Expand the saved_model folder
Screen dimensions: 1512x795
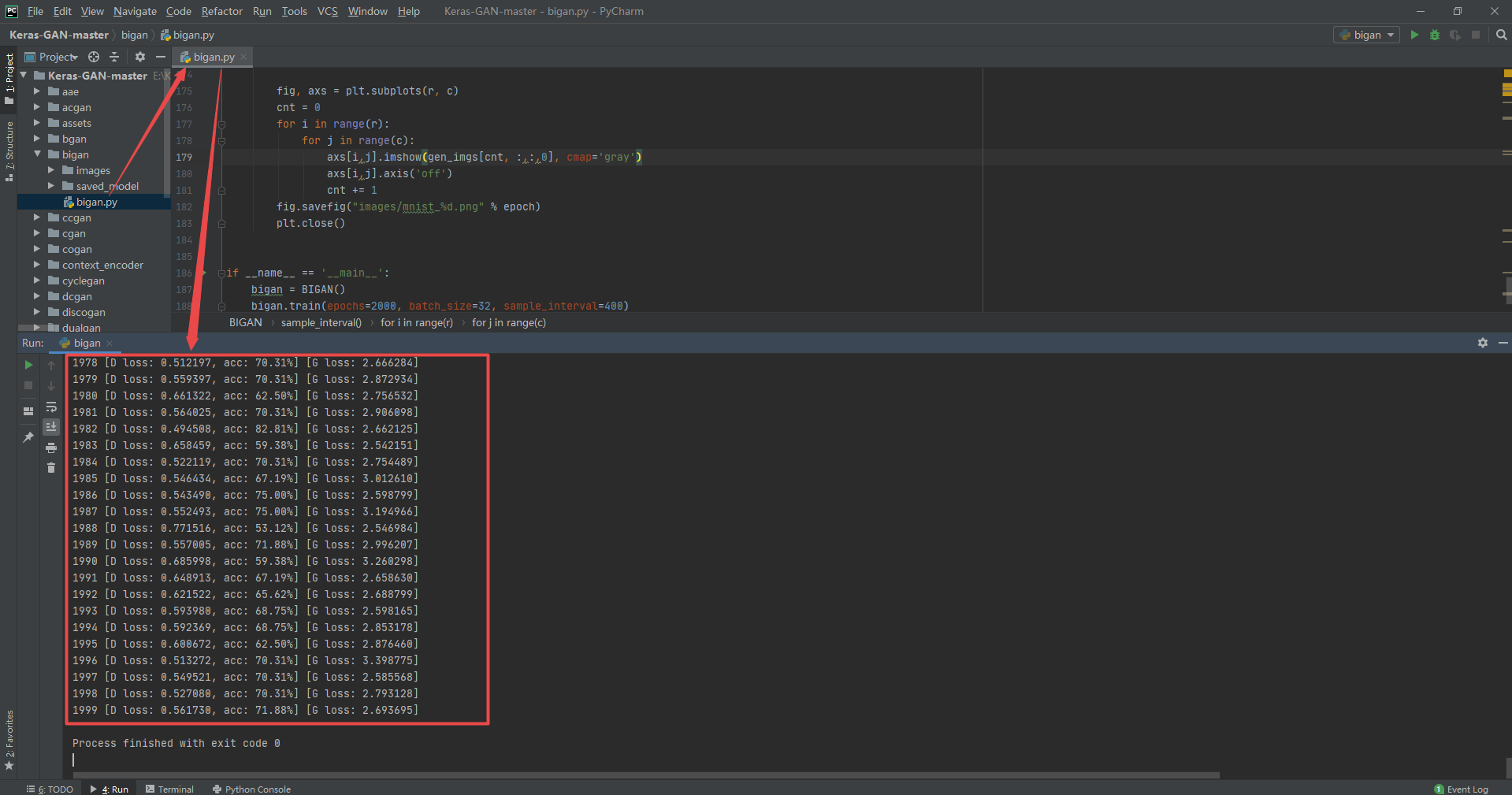51,186
